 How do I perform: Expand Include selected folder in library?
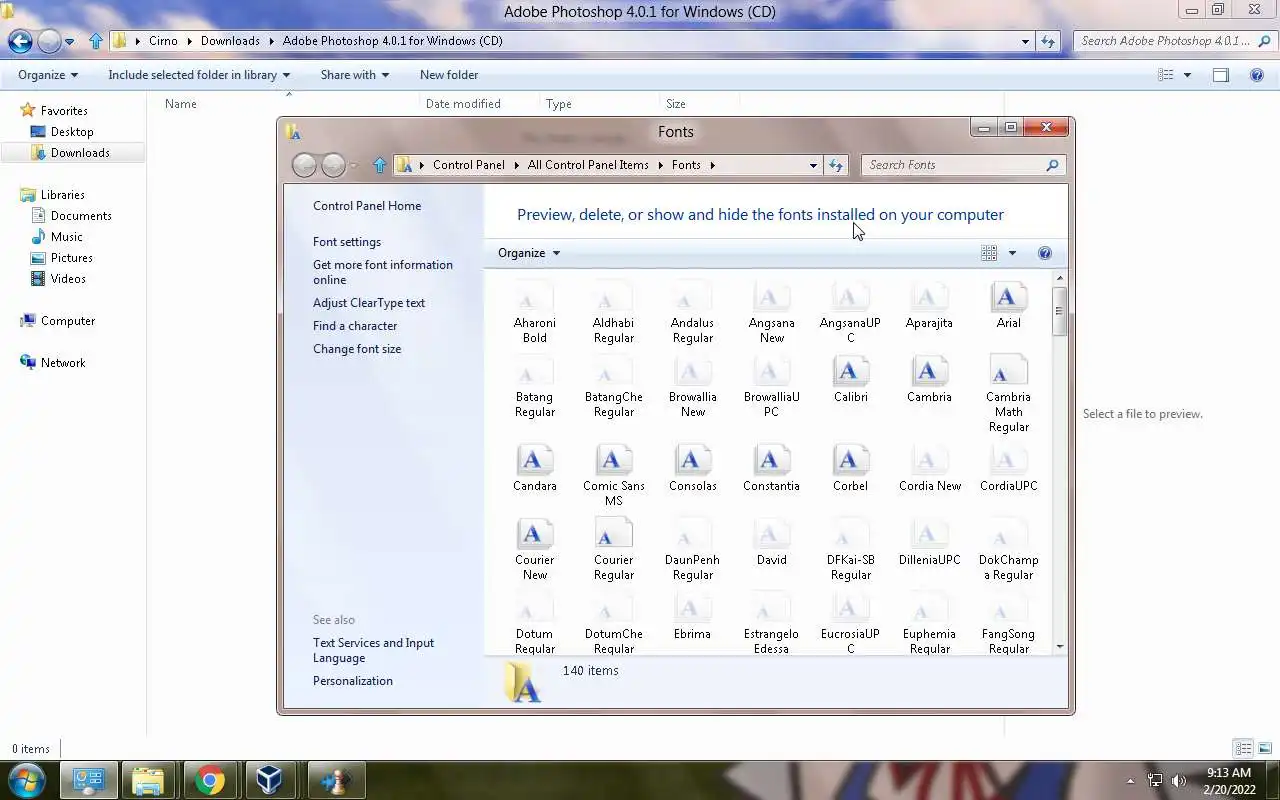pyautogui.click(x=199, y=75)
